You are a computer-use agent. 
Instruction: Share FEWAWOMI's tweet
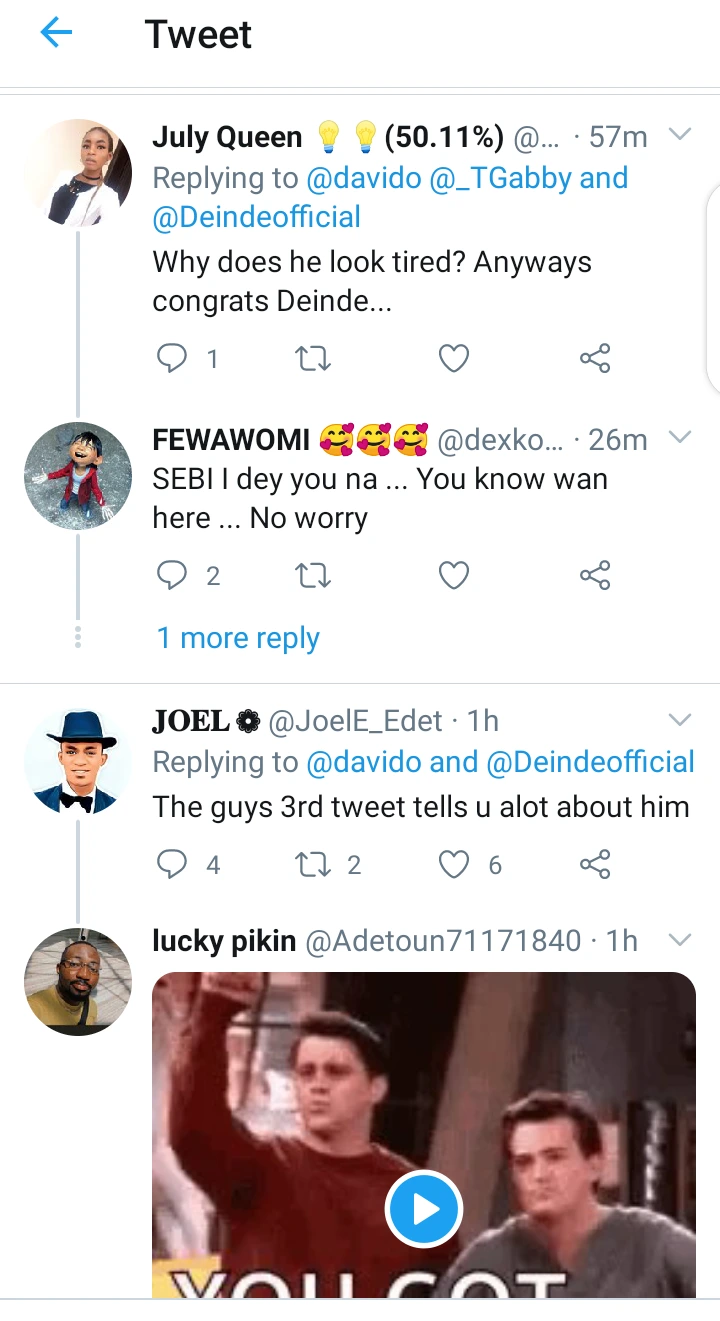click(x=595, y=575)
